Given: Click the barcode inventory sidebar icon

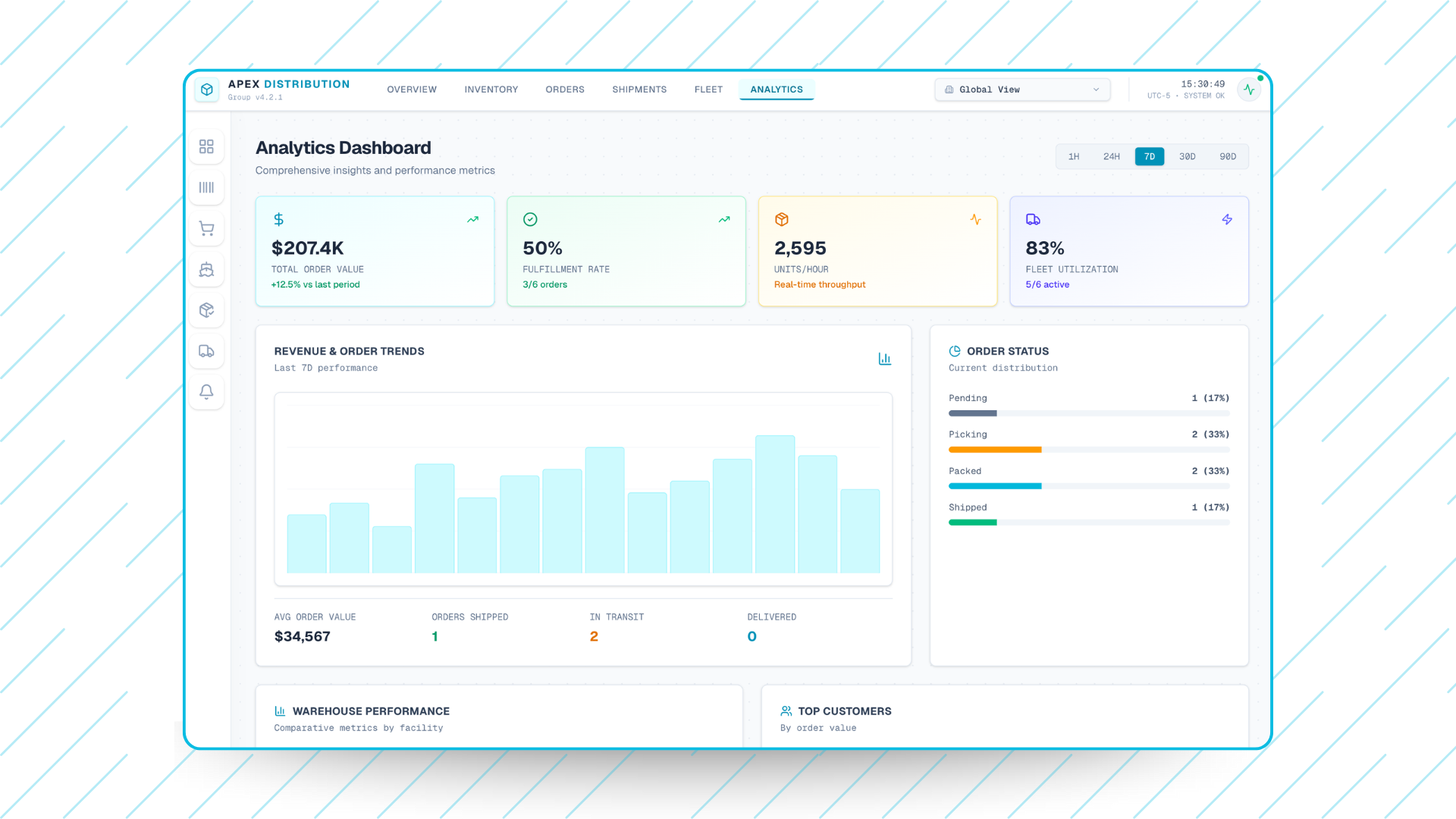Looking at the screenshot, I should (206, 187).
